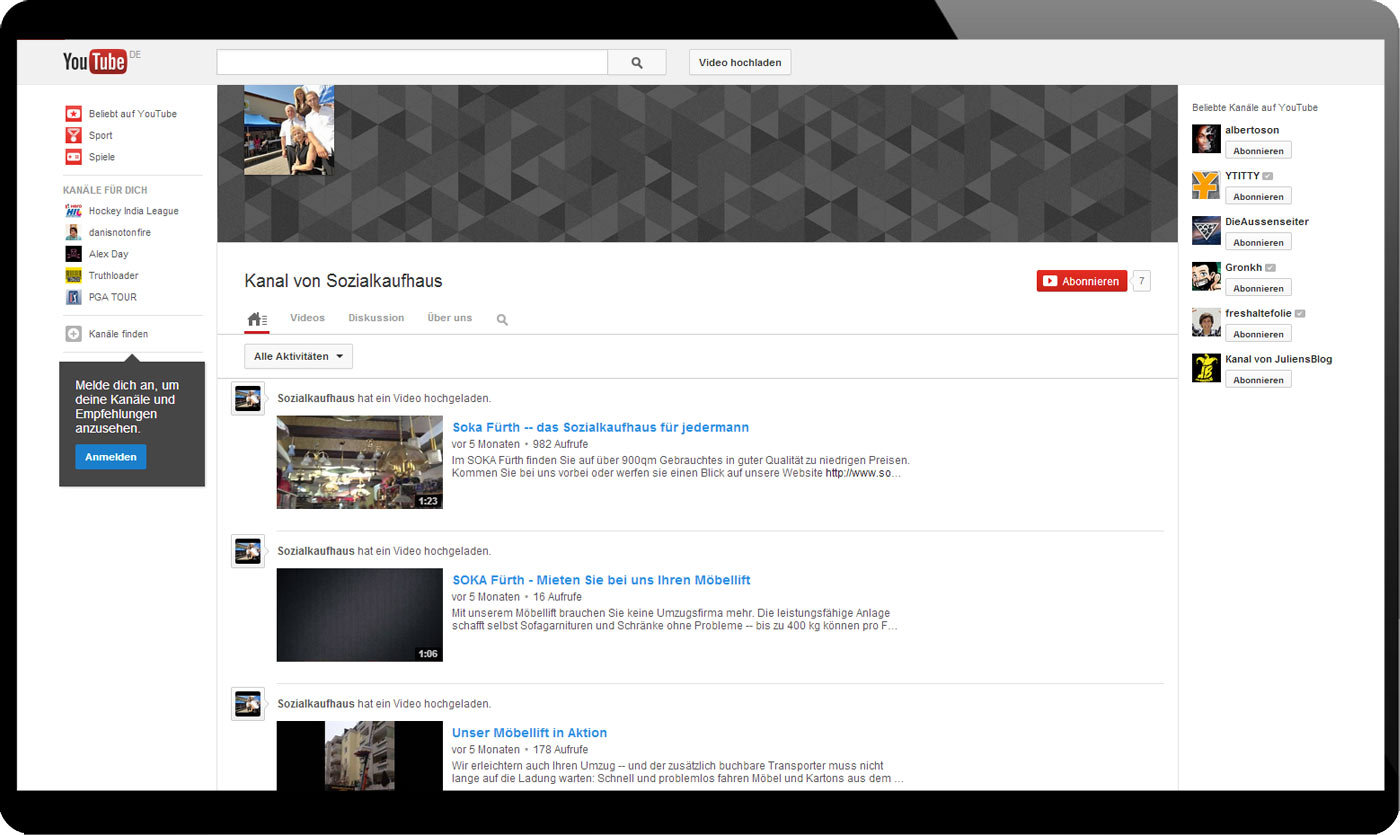This screenshot has height=835, width=1400.
Task: Click the Spiele game controller icon
Action: (x=73, y=157)
